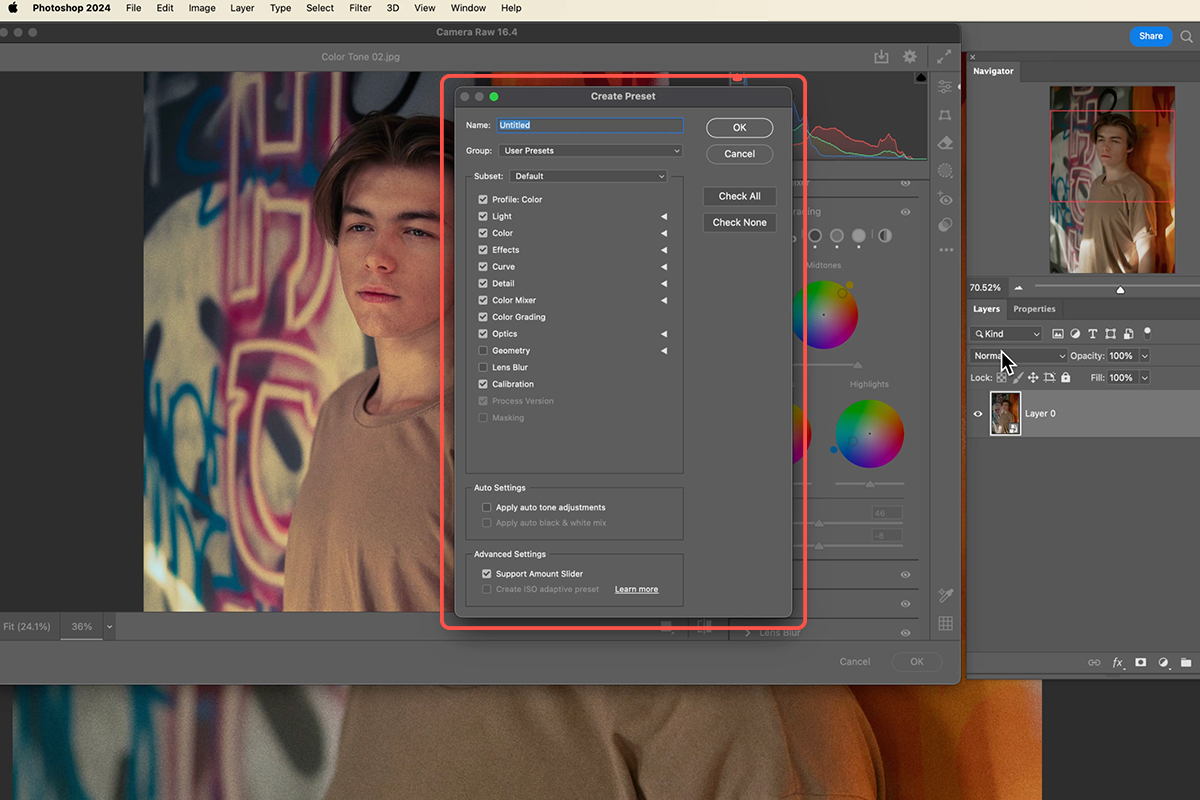Viewport: 1200px width, 800px height.
Task: Check Apply auto tone adjustments
Action: pyautogui.click(x=487, y=507)
